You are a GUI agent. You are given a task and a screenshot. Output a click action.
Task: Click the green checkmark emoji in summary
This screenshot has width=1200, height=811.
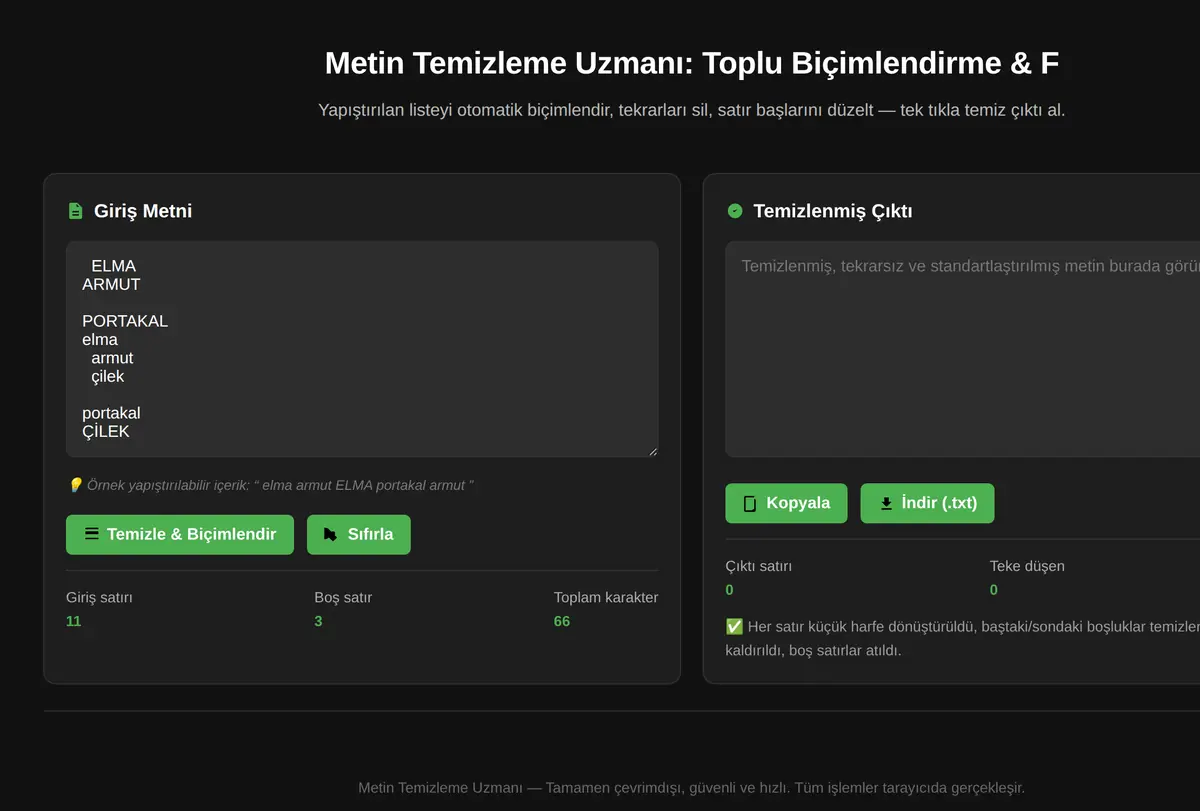tap(734, 626)
